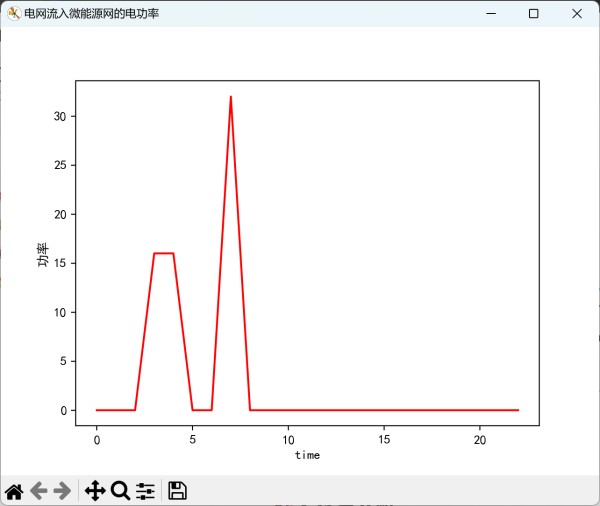The height and width of the screenshot is (506, 600).
Task: Go back to the previous plot view
Action: (x=38, y=490)
